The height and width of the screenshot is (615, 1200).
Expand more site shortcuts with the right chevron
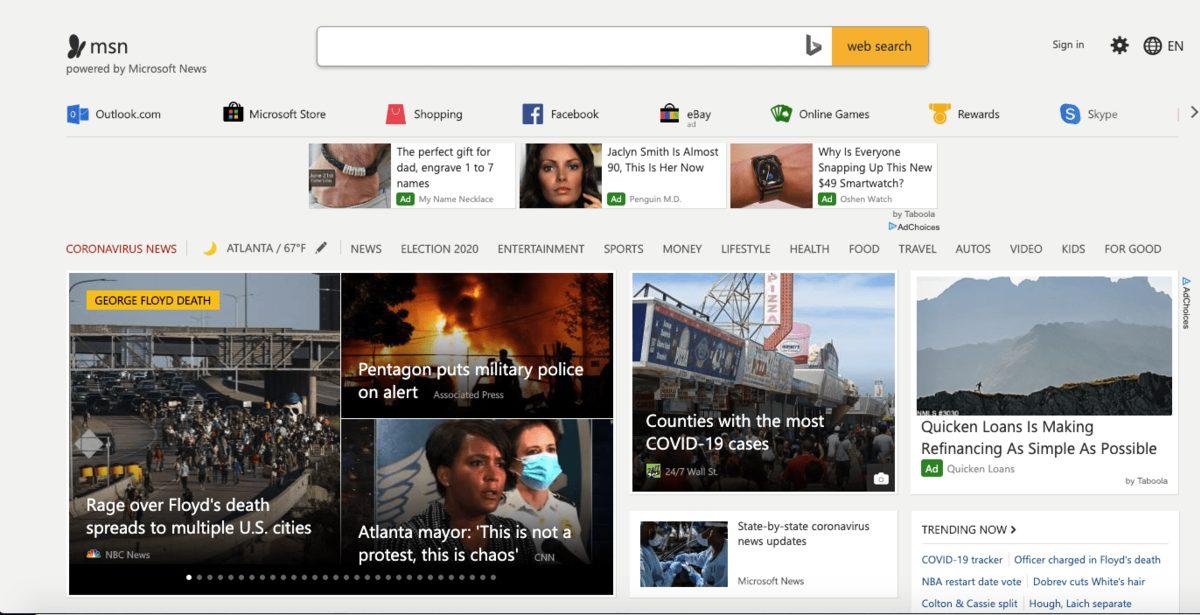1195,113
